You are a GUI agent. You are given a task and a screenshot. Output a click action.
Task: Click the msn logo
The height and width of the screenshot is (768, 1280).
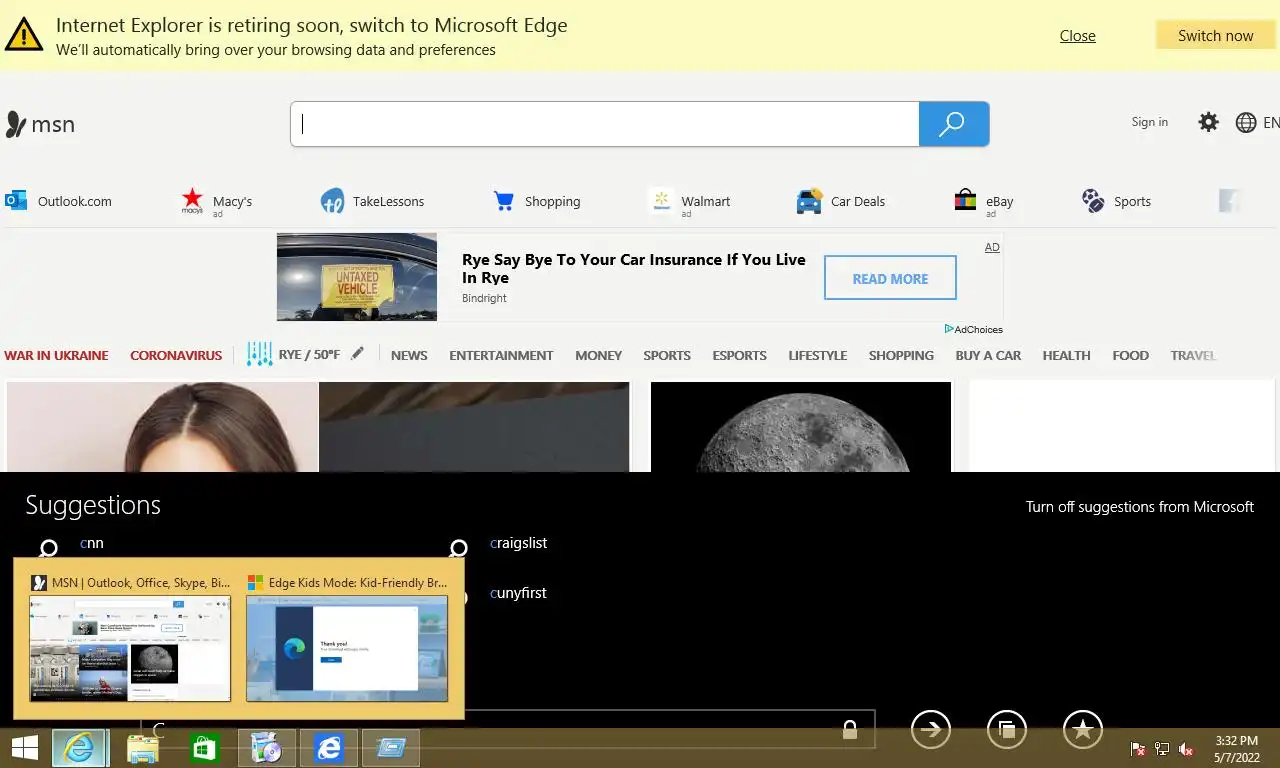tap(40, 124)
